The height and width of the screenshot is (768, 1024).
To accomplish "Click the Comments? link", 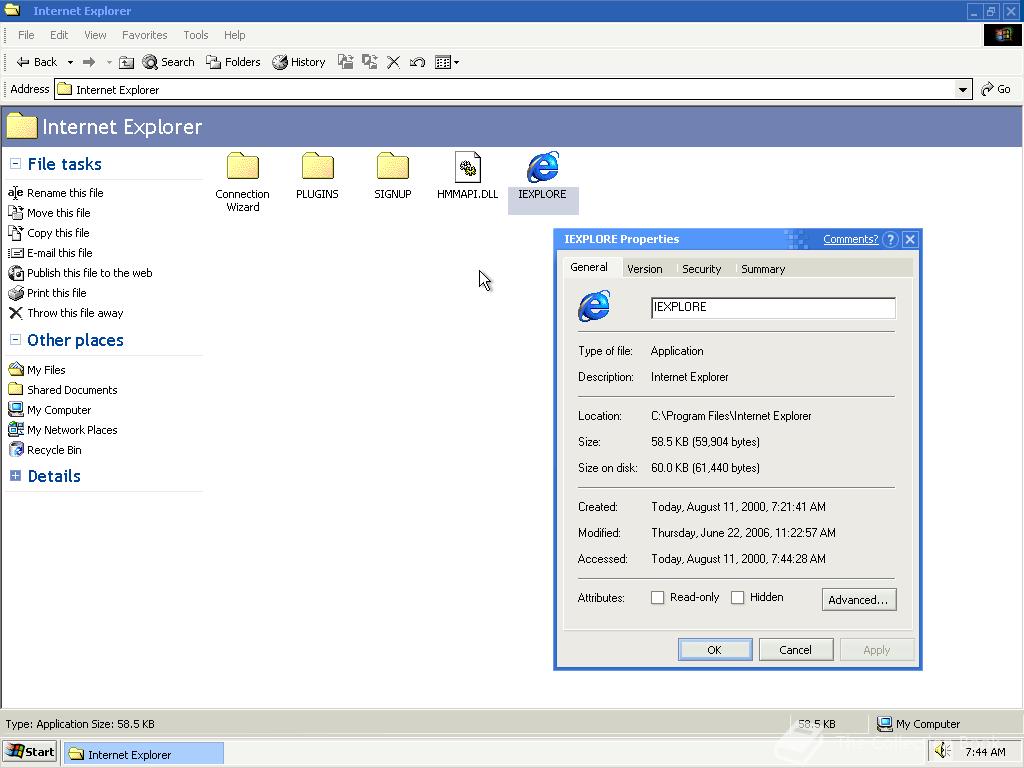I will (850, 239).
